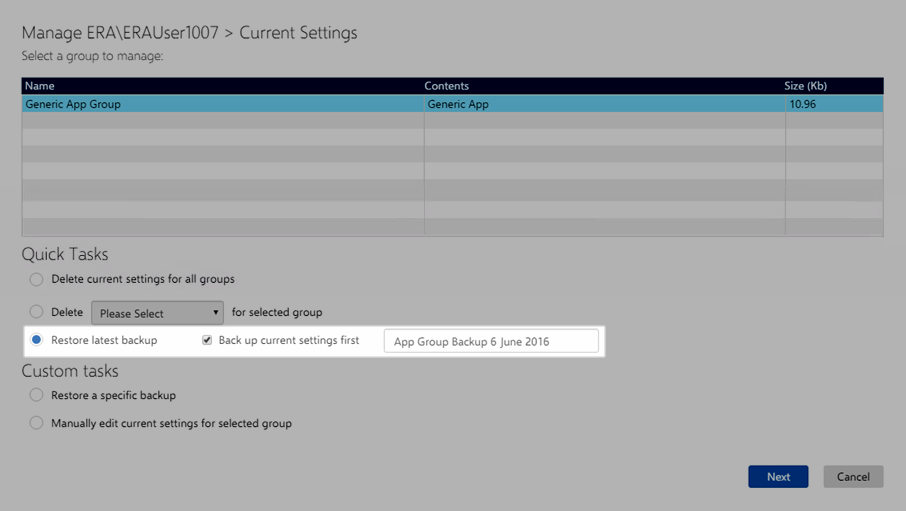Click the backup name text field
The width and height of the screenshot is (906, 511).
(490, 341)
